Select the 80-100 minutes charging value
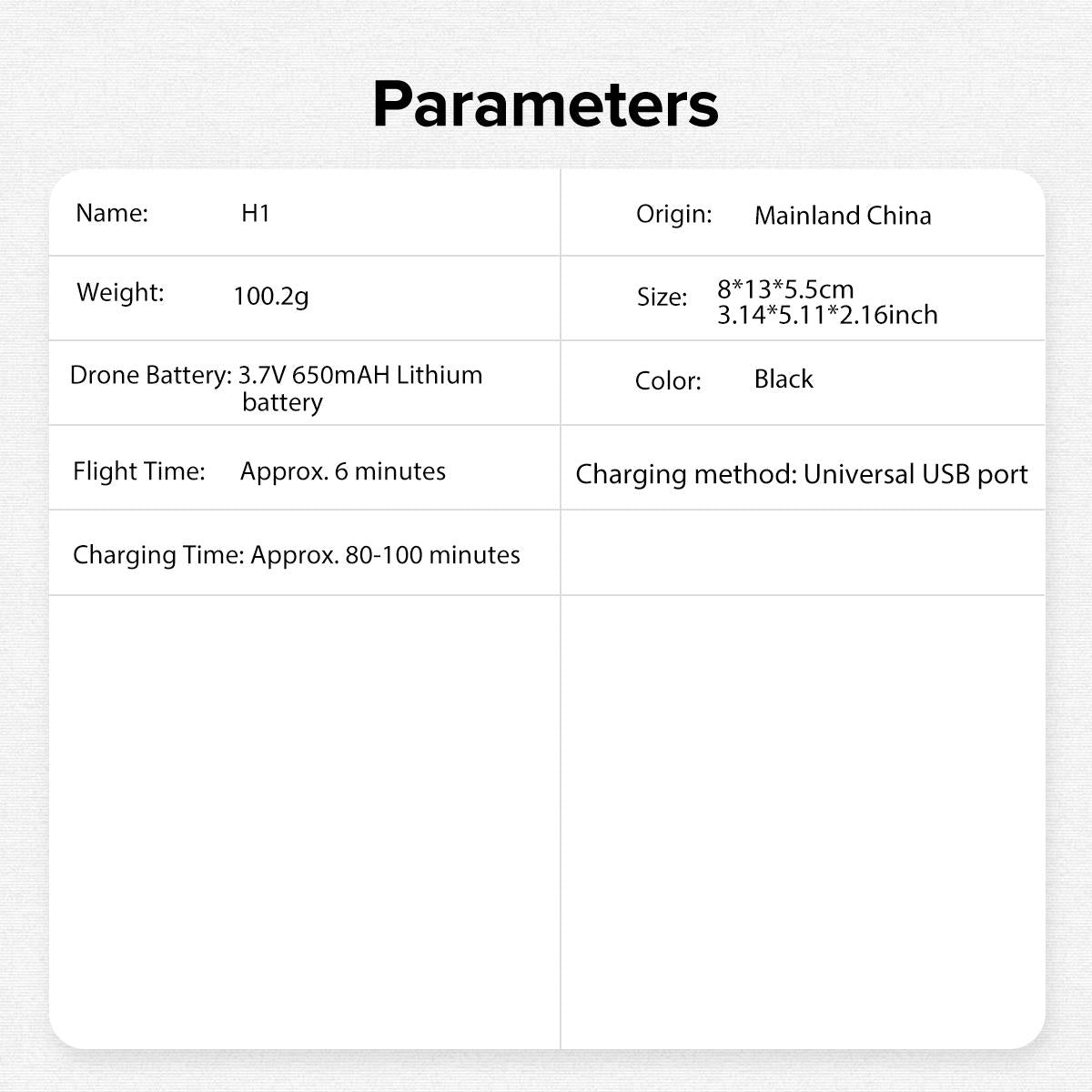Viewport: 1092px width, 1092px height. point(432,555)
